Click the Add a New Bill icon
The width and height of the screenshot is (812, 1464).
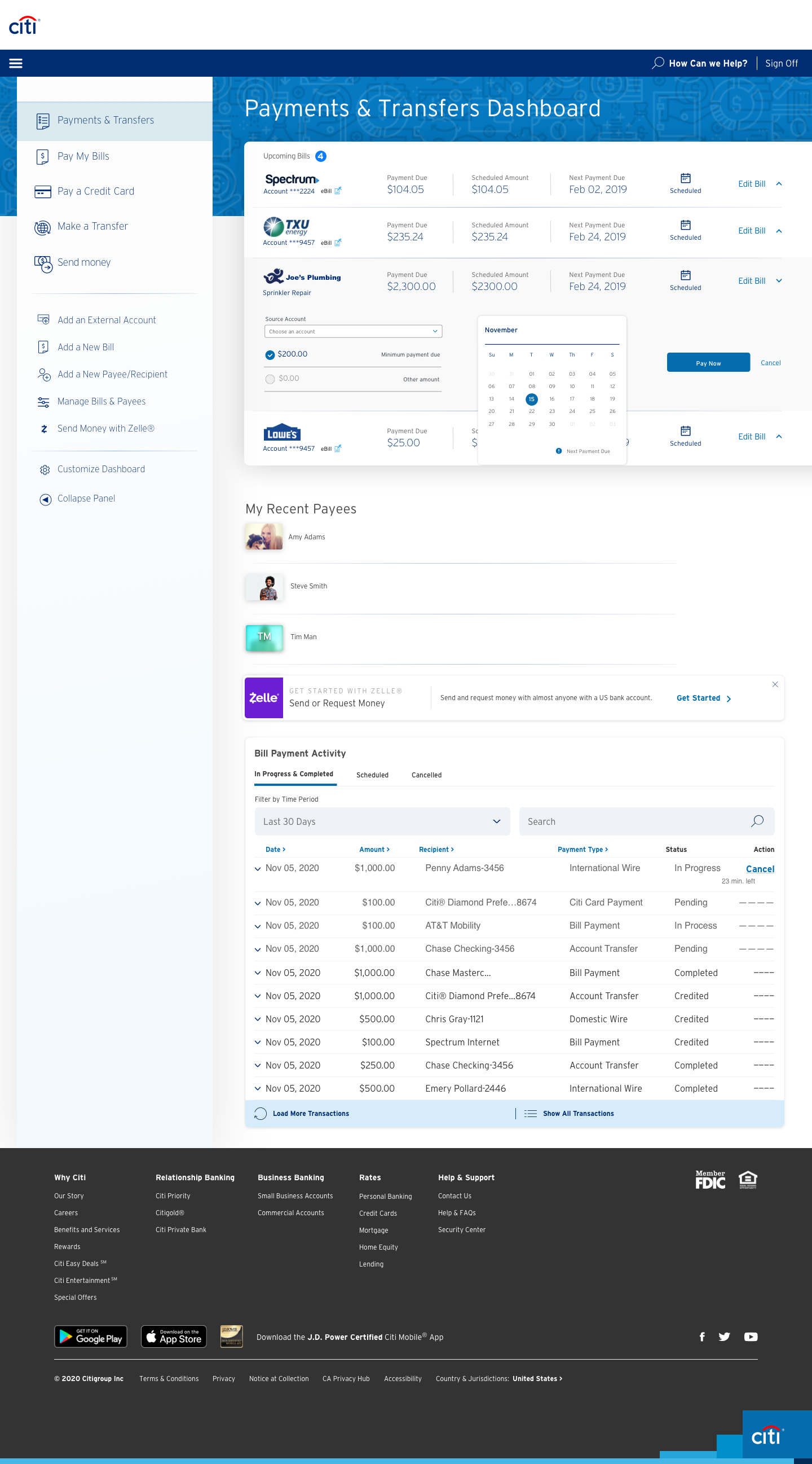pos(43,348)
